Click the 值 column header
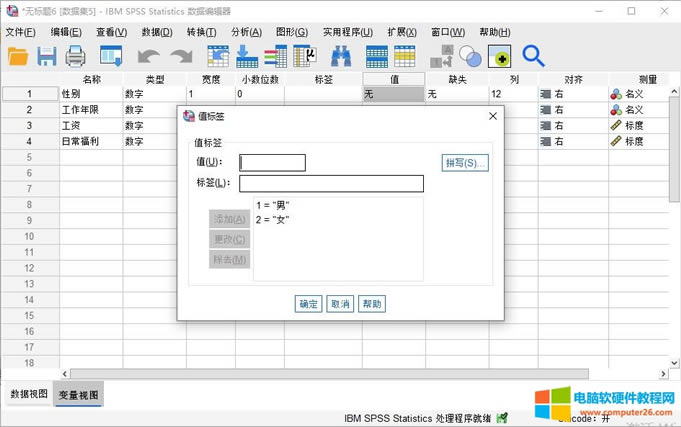 pos(394,79)
